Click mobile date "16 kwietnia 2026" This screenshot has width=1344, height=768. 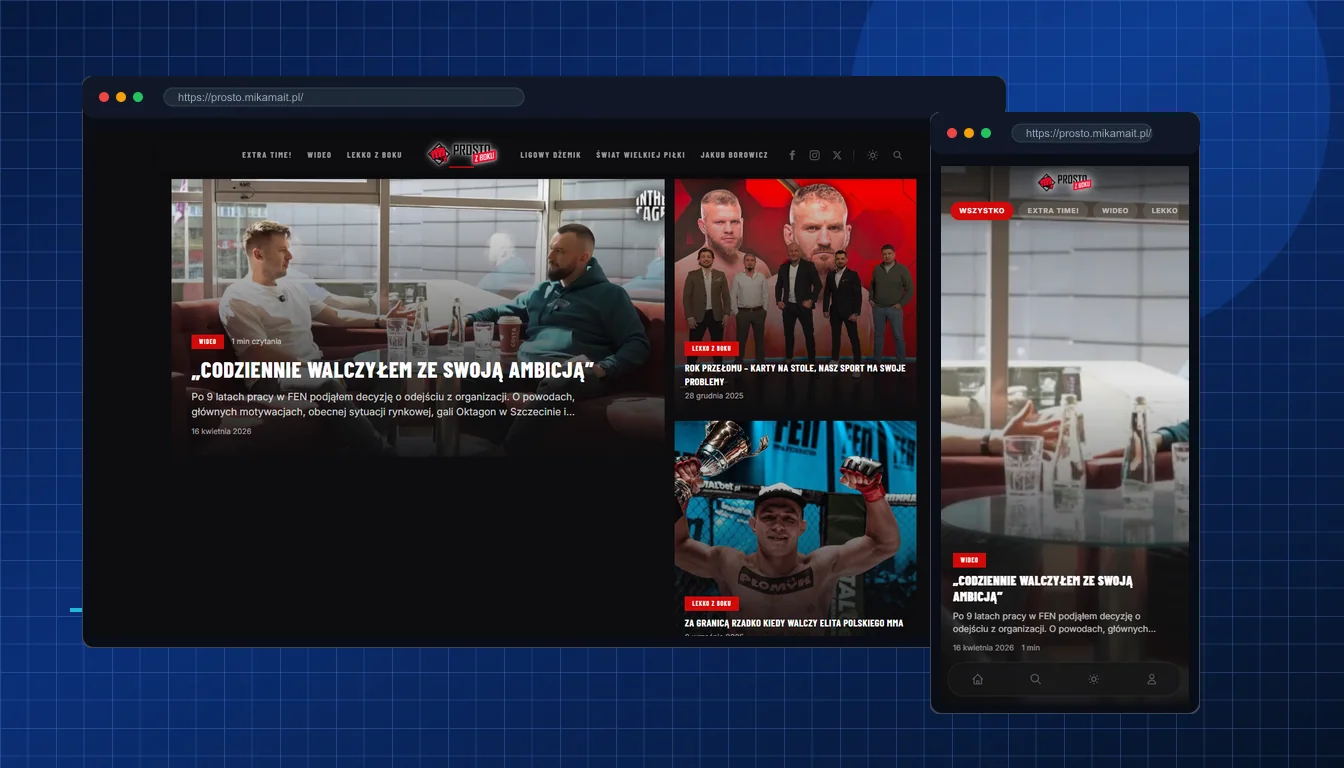(984, 648)
